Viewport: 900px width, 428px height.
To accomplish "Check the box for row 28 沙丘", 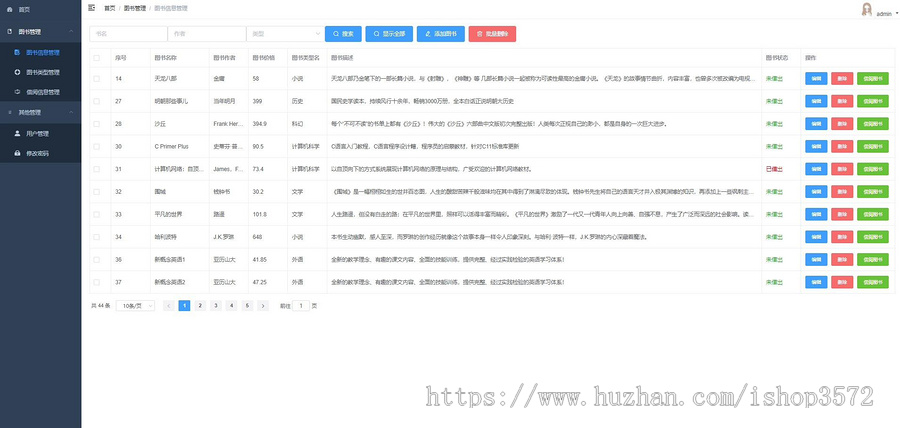I will 96,124.
